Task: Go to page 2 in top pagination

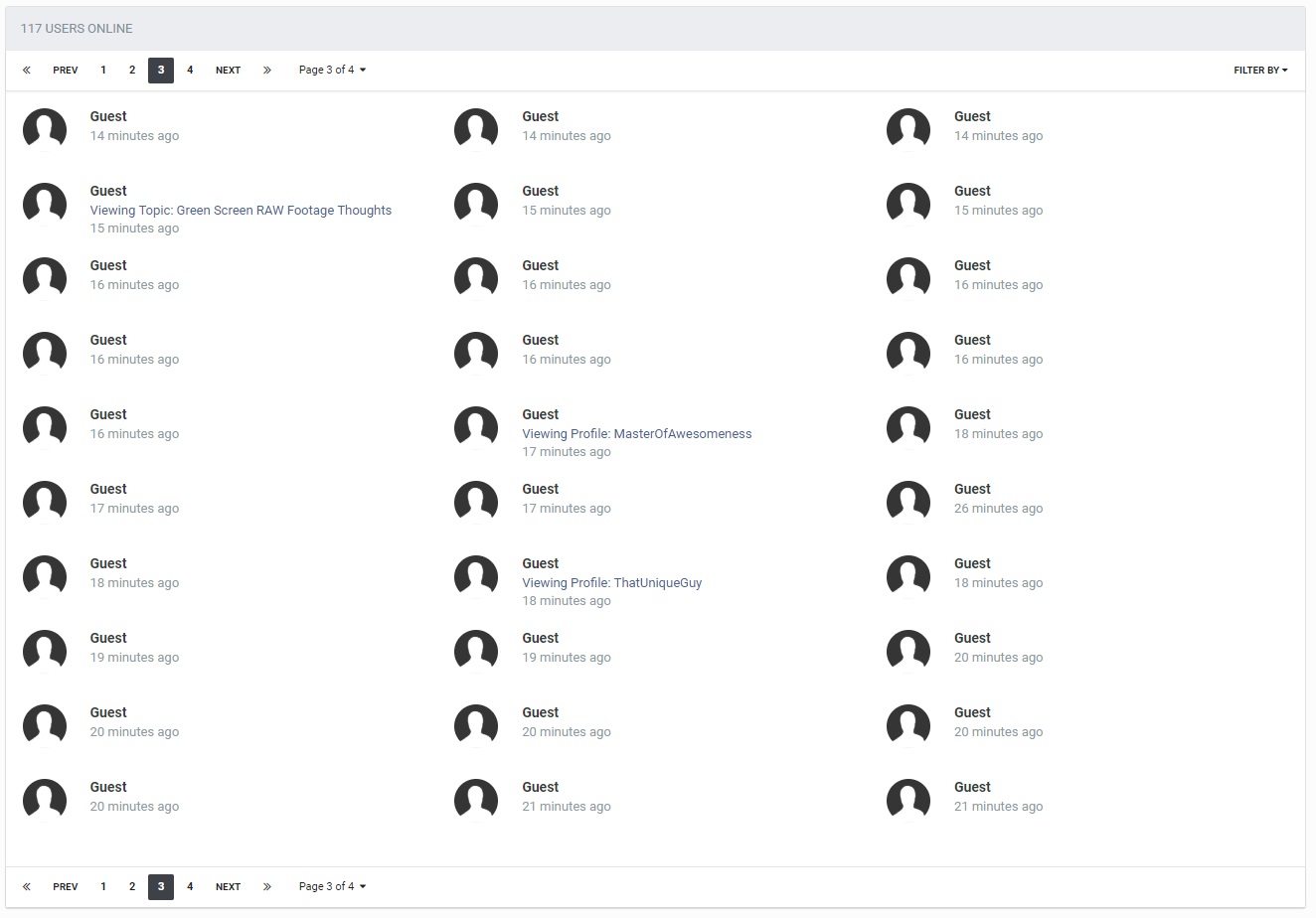Action: [132, 71]
